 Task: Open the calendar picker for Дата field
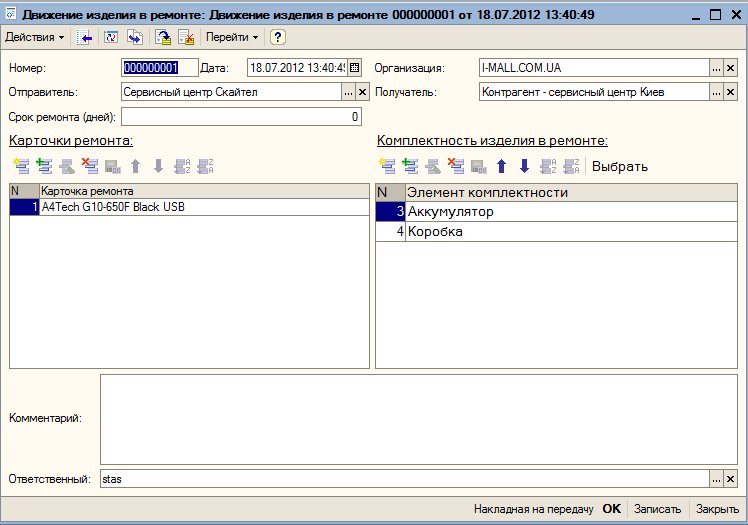pos(354,68)
